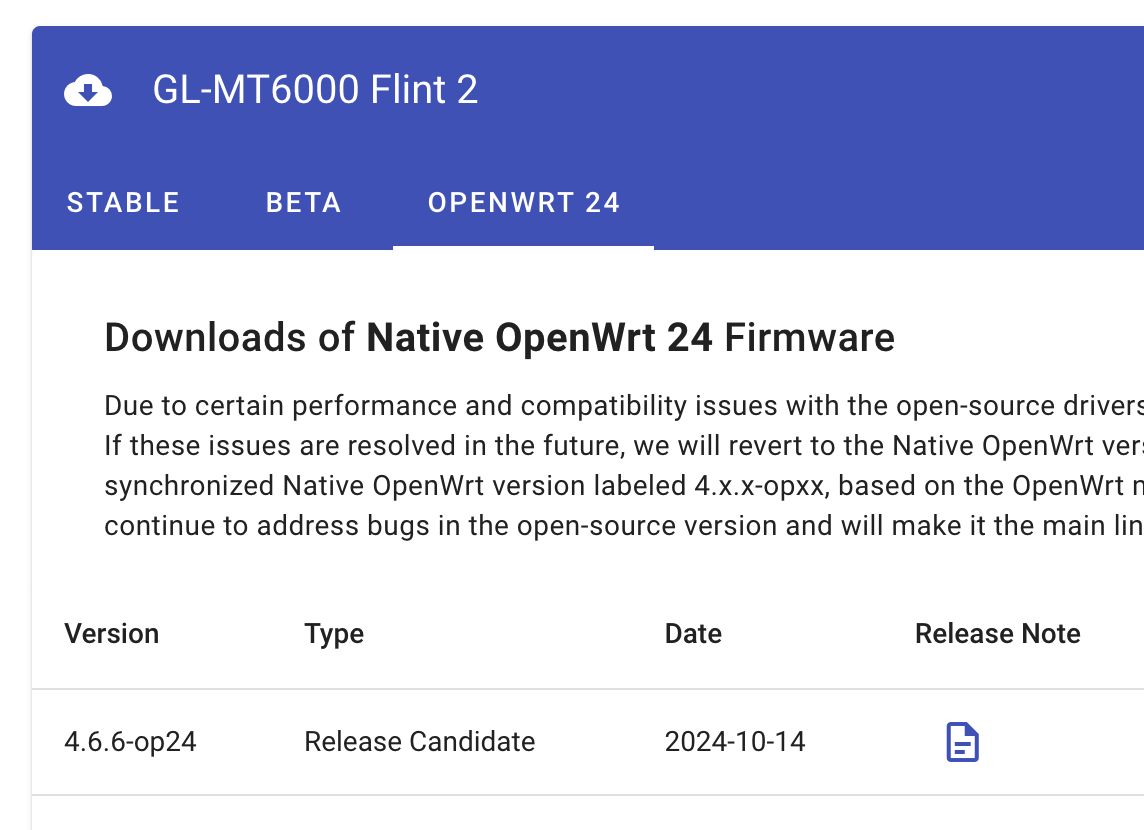Select the OPENWRT 24 tab
This screenshot has height=830, width=1144.
[x=524, y=203]
